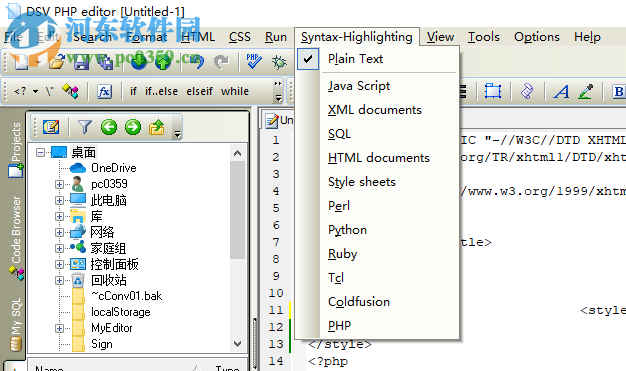This screenshot has height=371, width=626.
Task: Pick PHP from the syntax menu
Action: point(377,325)
